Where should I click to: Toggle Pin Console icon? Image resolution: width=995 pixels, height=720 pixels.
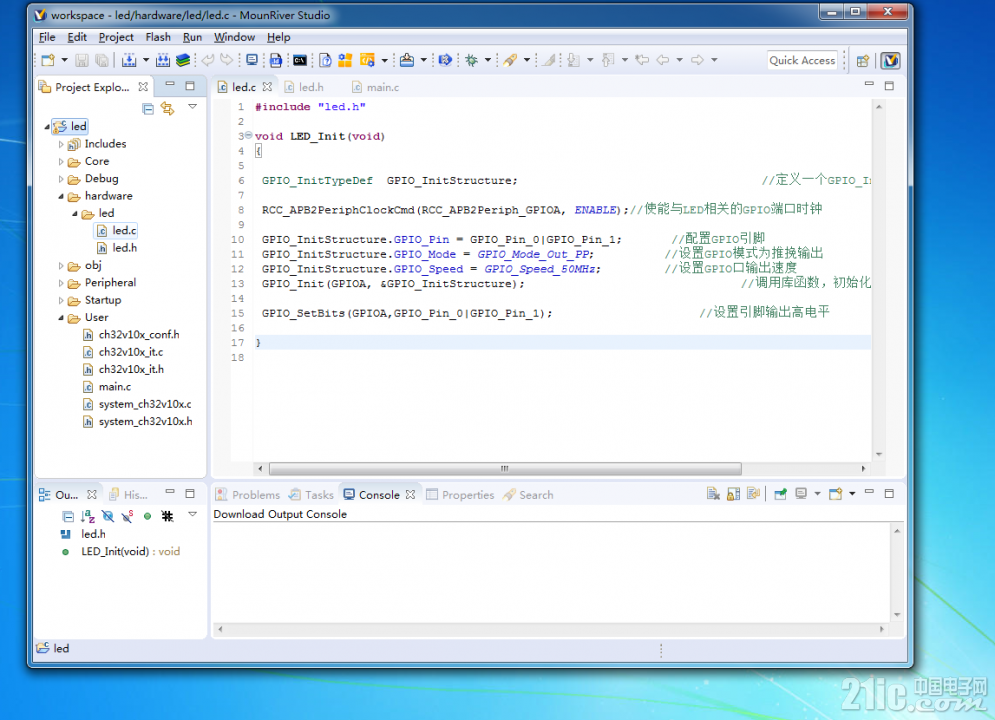780,494
